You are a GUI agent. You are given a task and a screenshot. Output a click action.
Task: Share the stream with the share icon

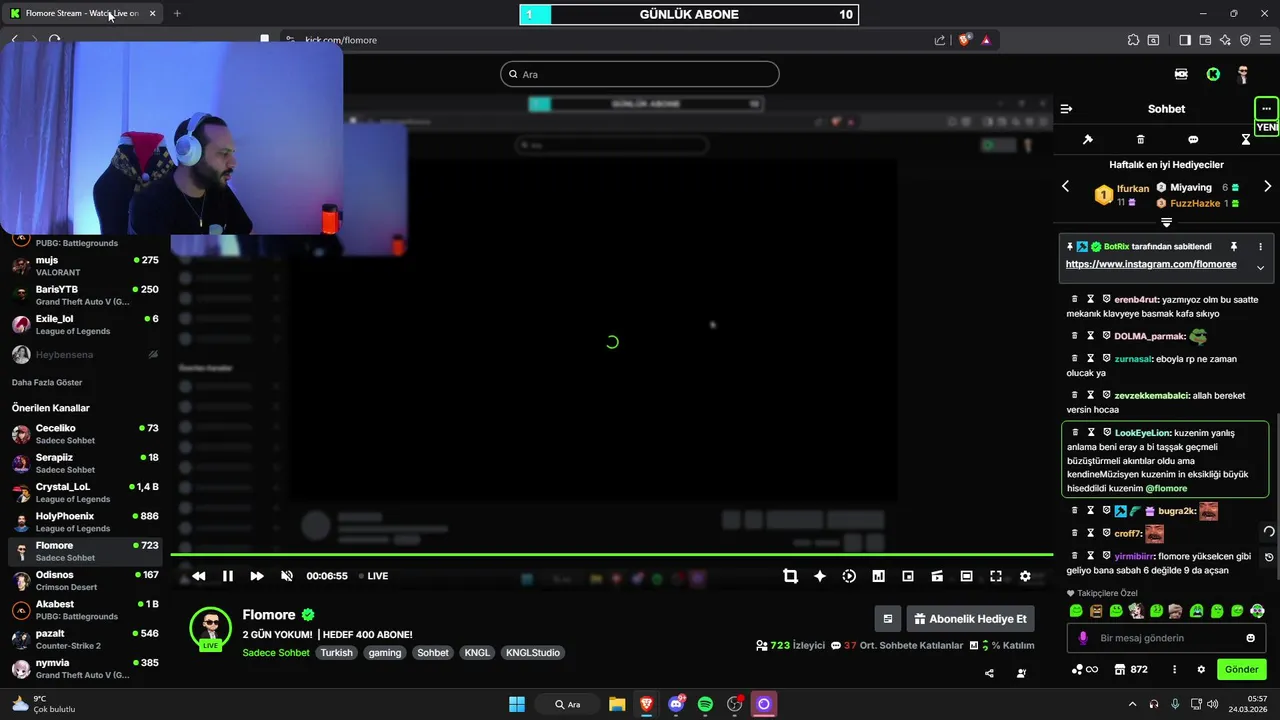pyautogui.click(x=989, y=673)
